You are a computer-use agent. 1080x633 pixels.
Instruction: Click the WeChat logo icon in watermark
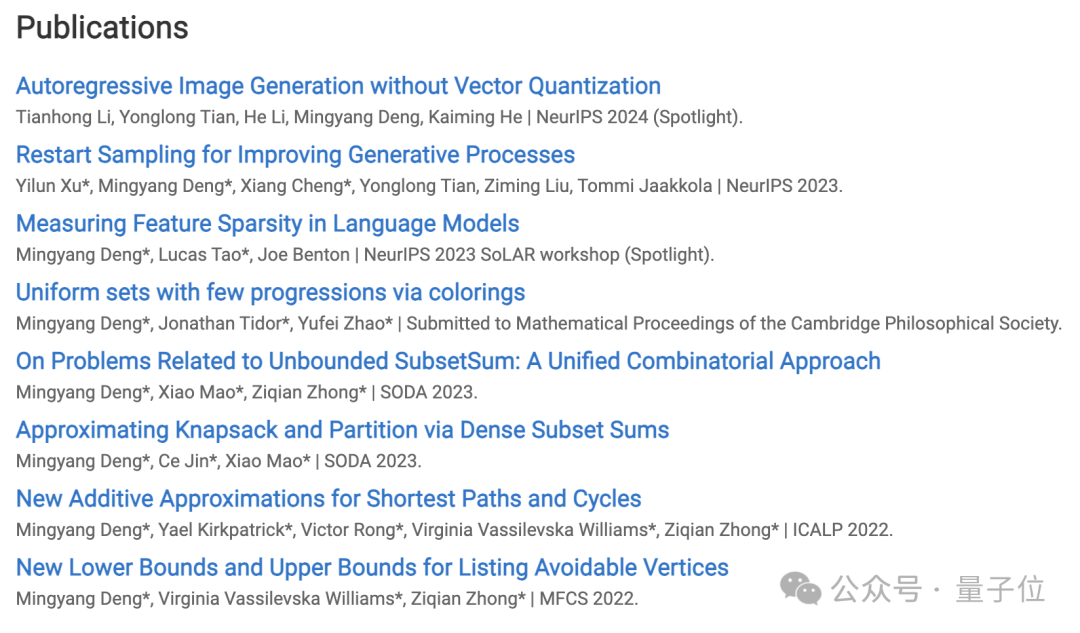pos(800,589)
